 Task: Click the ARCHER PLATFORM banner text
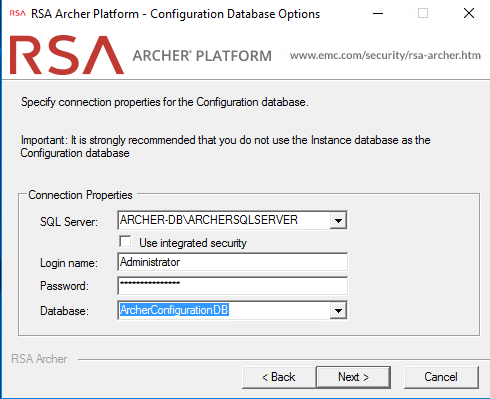click(x=202, y=56)
